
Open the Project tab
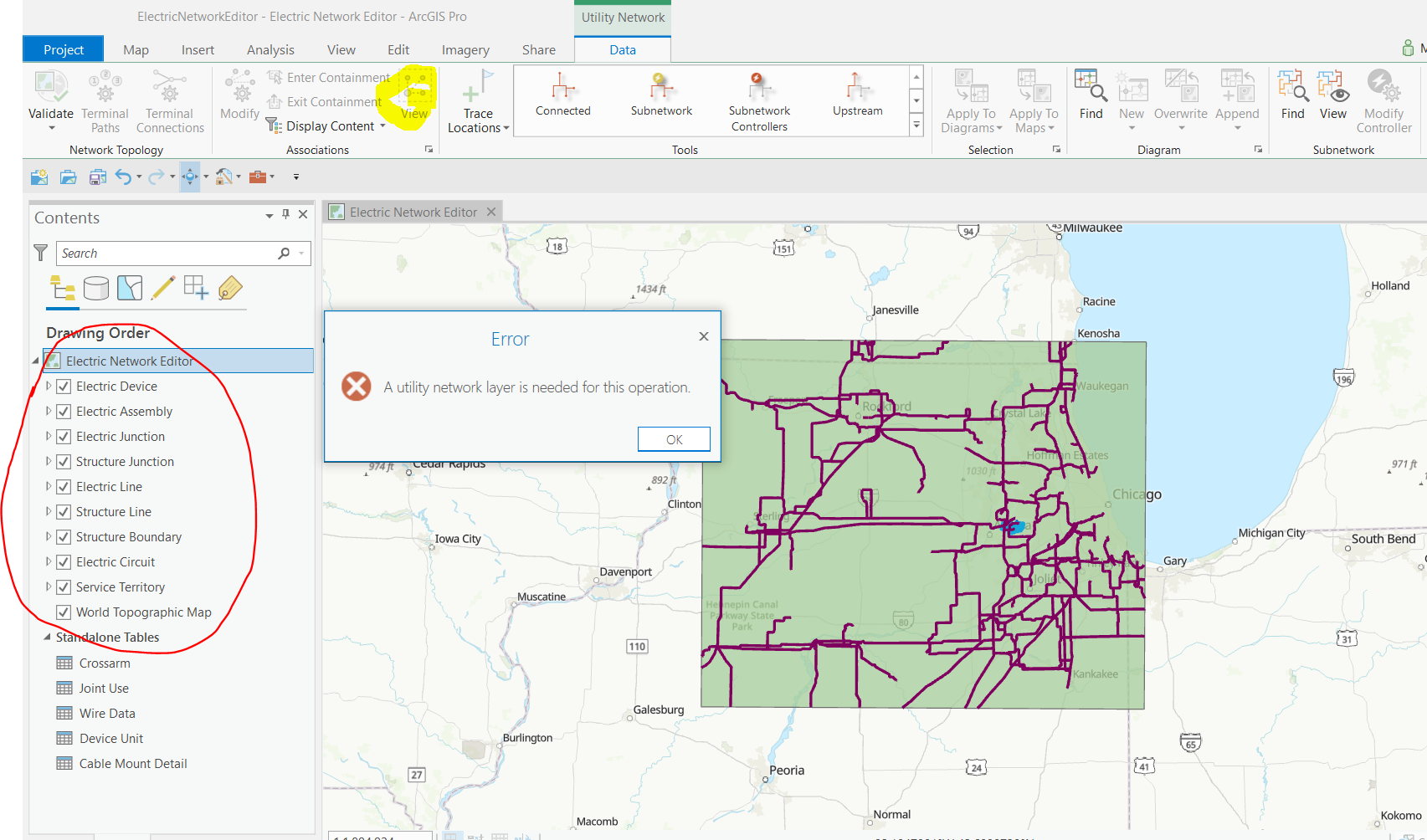pyautogui.click(x=64, y=49)
